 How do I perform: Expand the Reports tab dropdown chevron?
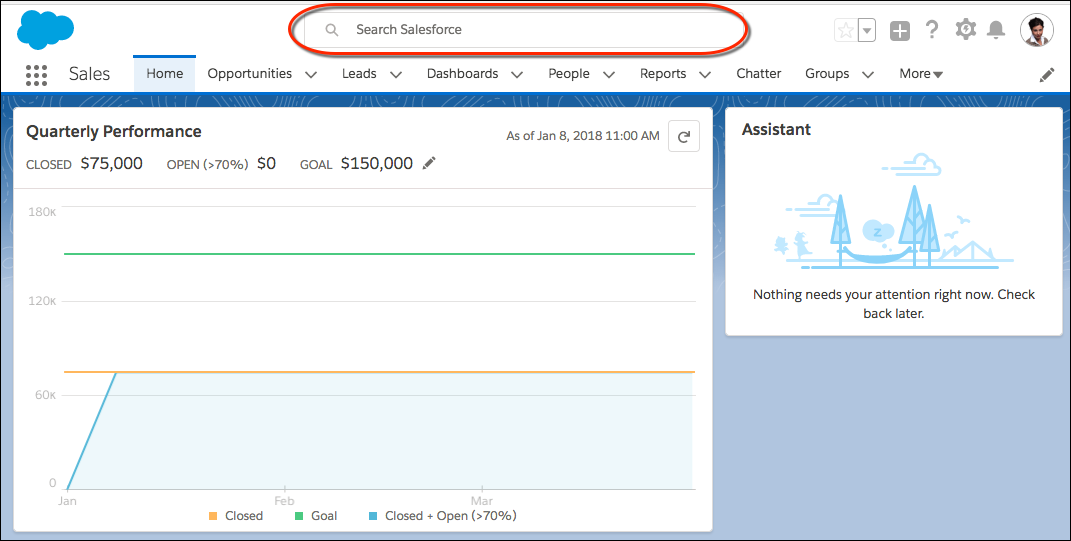(706, 74)
